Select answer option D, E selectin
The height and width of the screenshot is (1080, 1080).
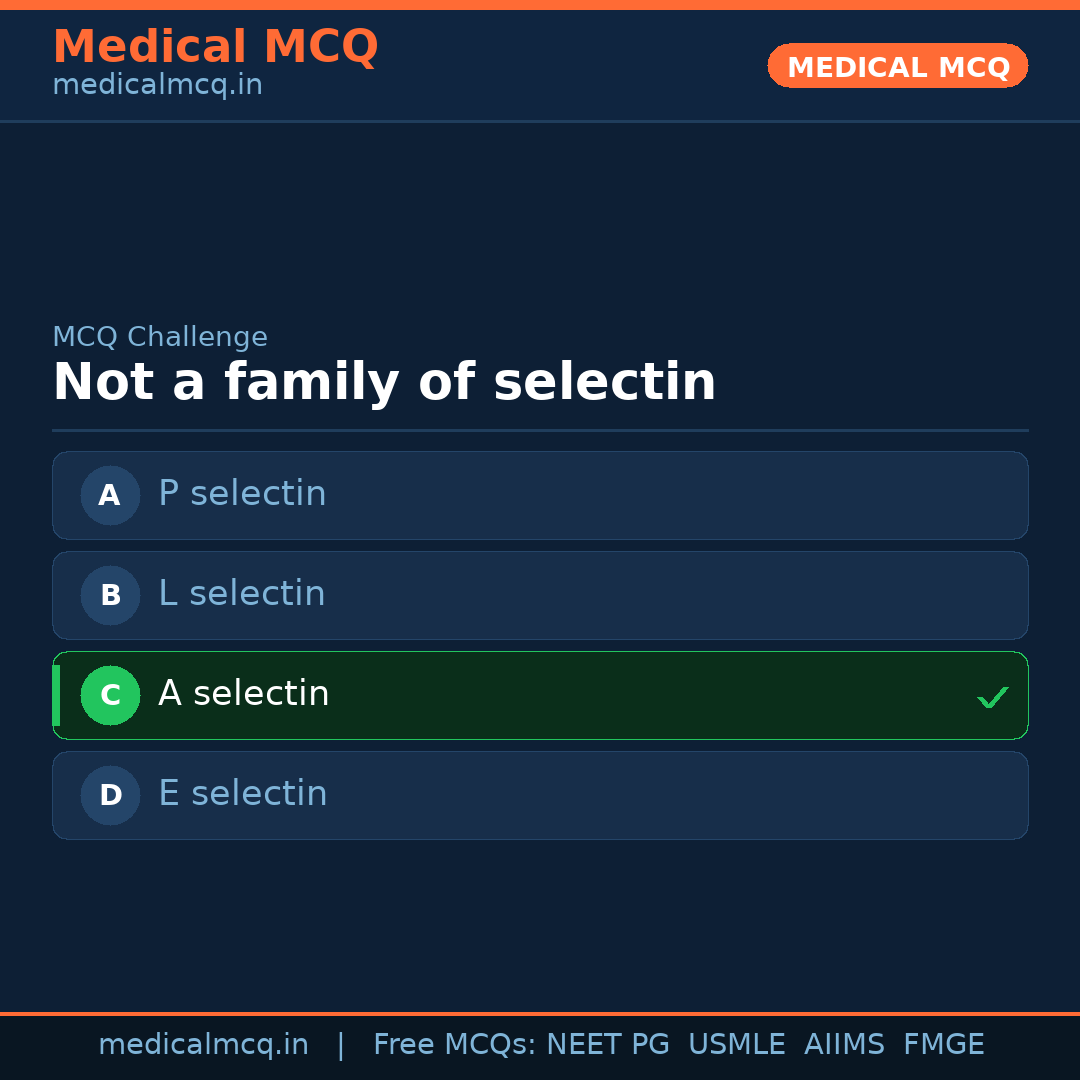540,795
